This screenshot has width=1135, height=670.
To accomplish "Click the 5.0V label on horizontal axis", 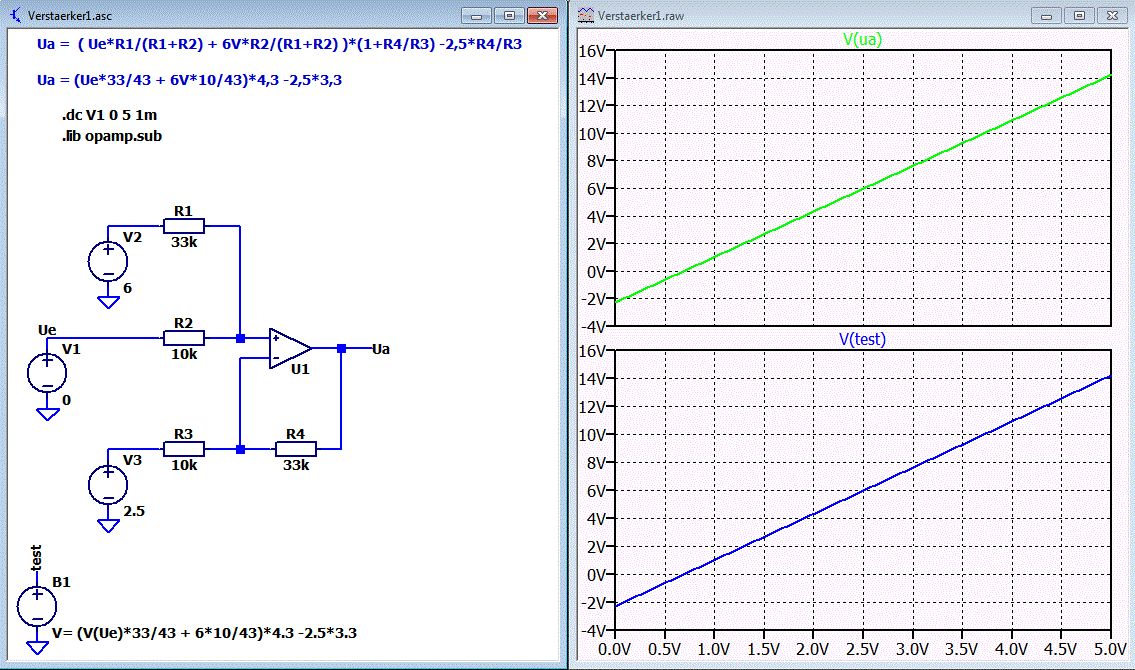I will 1110,649.
